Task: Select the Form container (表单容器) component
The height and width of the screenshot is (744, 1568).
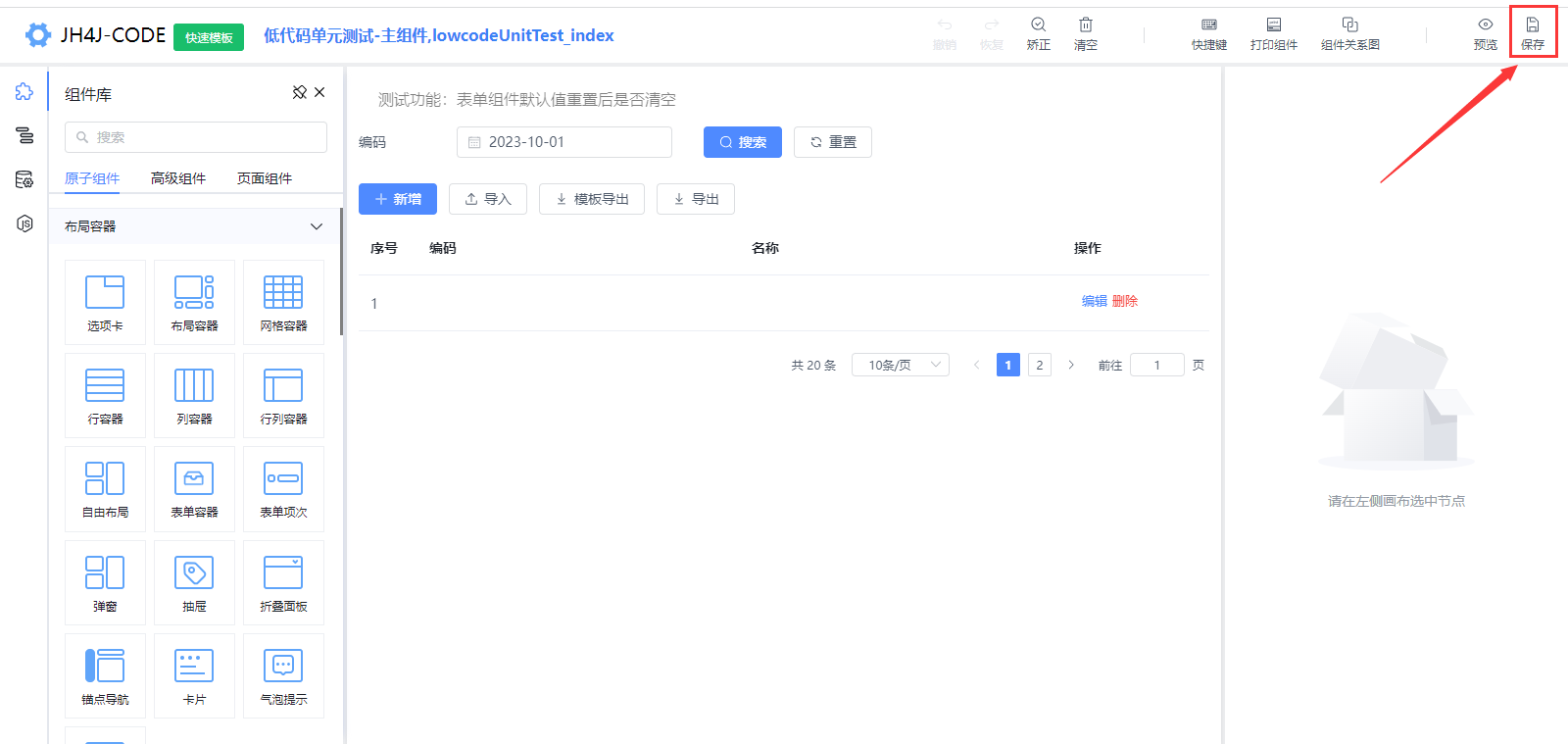Action: click(194, 488)
